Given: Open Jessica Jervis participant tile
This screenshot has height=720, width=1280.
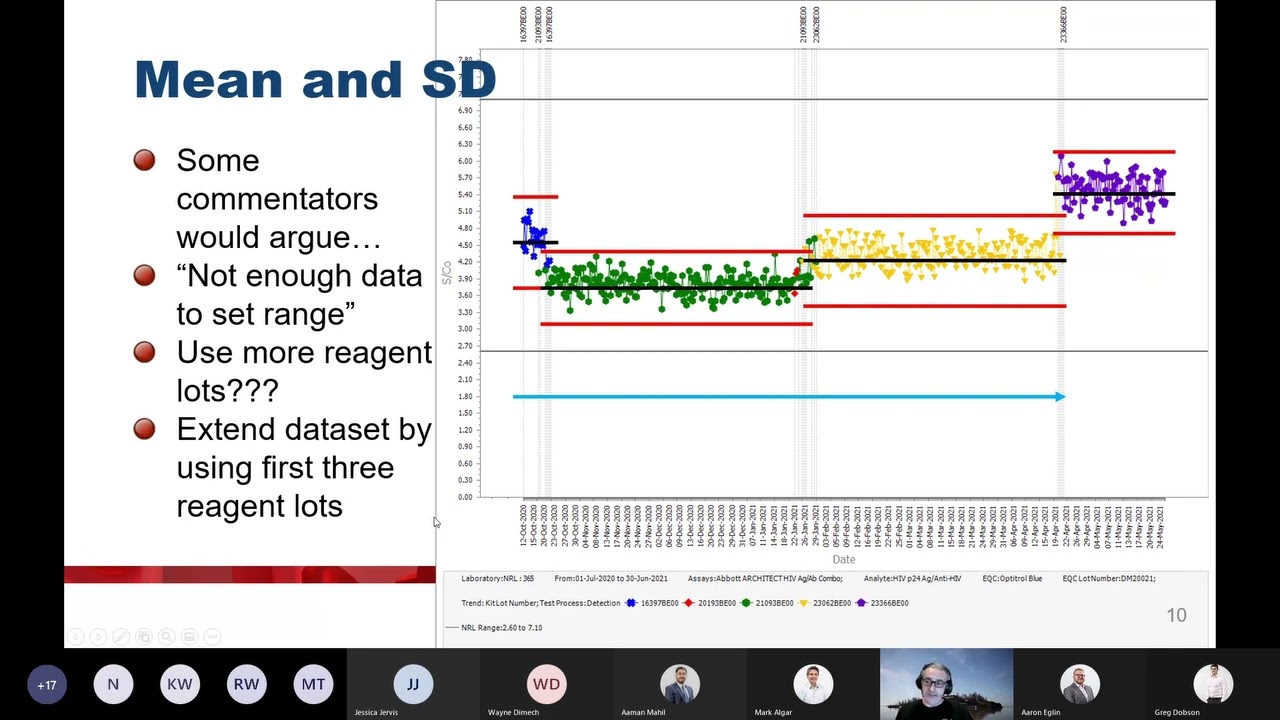Looking at the screenshot, I should click(413, 684).
